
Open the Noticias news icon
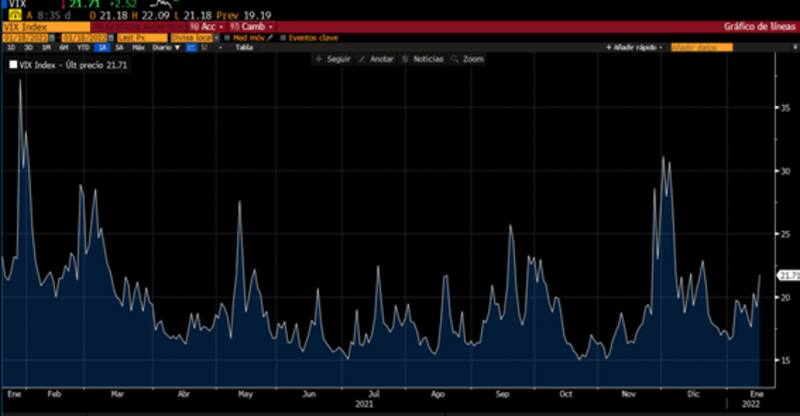coord(407,60)
